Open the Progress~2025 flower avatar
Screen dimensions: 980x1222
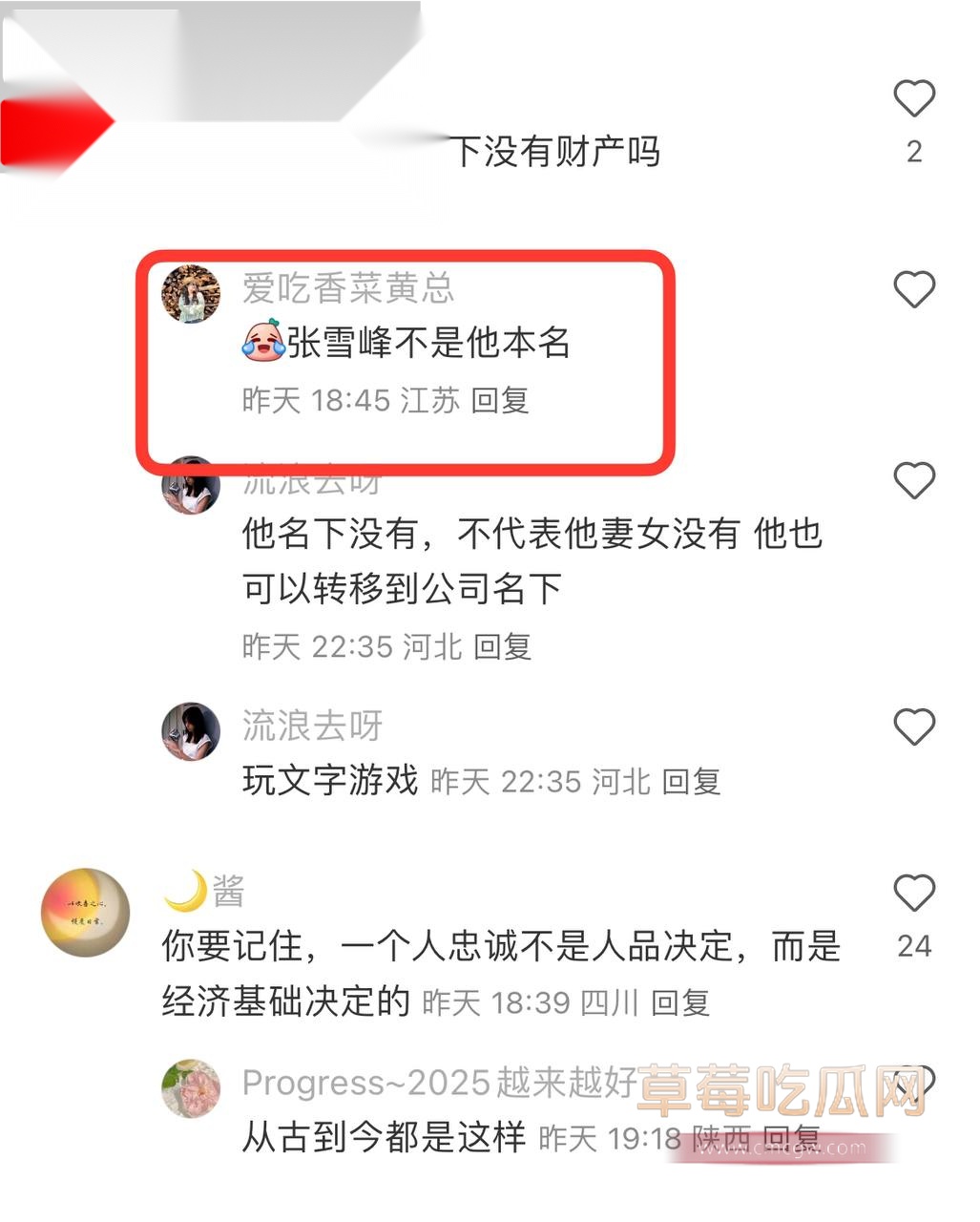(191, 1088)
